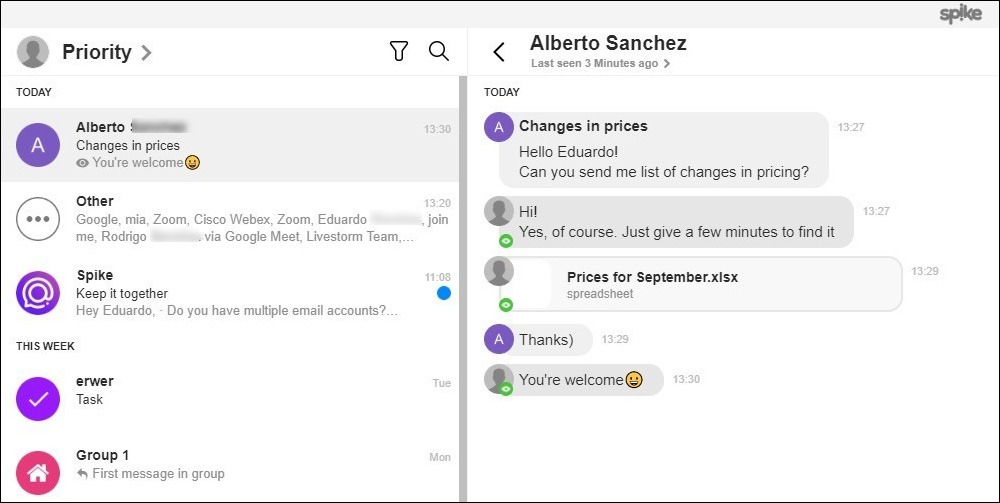Click the search magnifier icon
Viewport: 1000px width, 503px height.
pyautogui.click(x=439, y=51)
